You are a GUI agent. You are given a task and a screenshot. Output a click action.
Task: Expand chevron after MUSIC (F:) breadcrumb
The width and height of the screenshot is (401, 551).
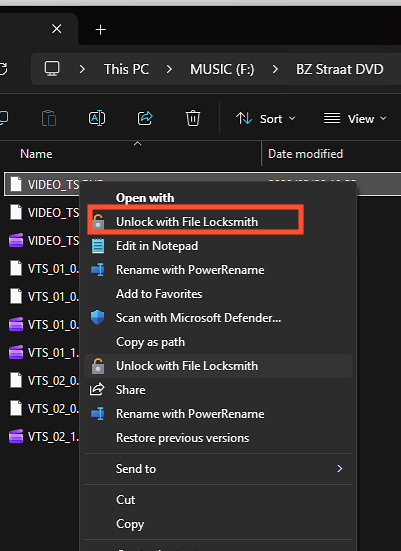[x=275, y=69]
